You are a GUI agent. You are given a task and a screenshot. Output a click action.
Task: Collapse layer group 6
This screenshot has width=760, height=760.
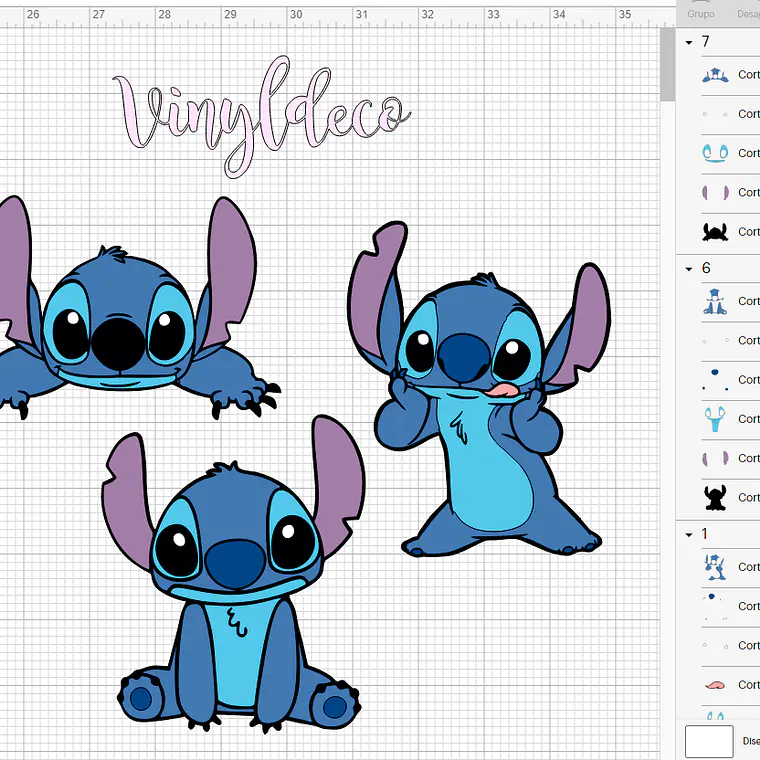tap(689, 269)
